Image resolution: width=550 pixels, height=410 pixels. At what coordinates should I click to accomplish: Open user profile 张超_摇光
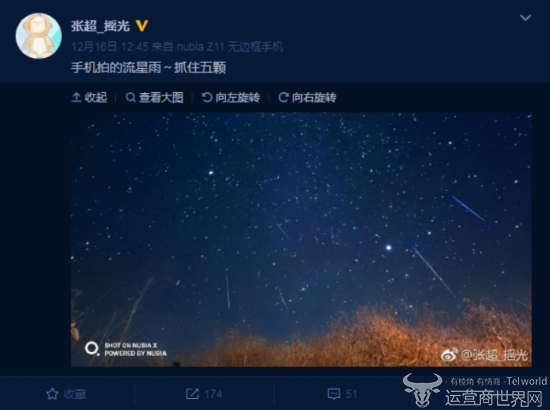click(x=100, y=26)
